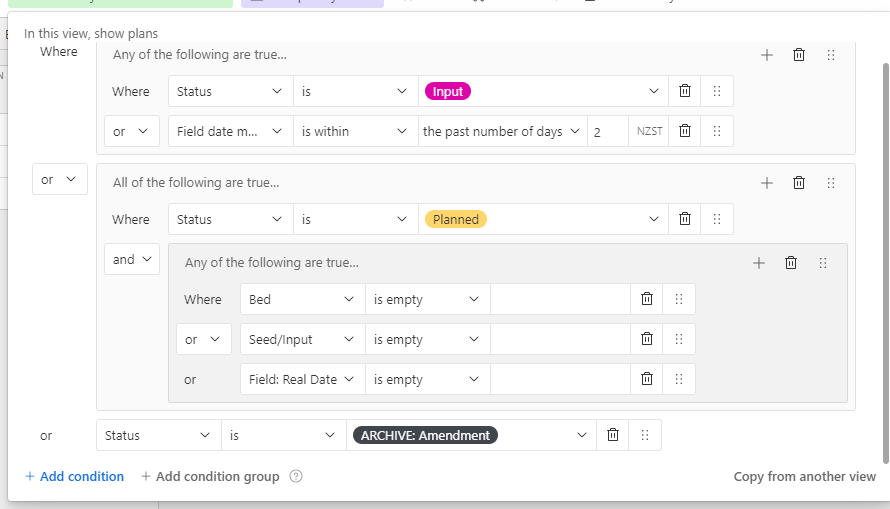This screenshot has width=890, height=509.
Task: Delete the Field date is within condition
Action: click(685, 131)
